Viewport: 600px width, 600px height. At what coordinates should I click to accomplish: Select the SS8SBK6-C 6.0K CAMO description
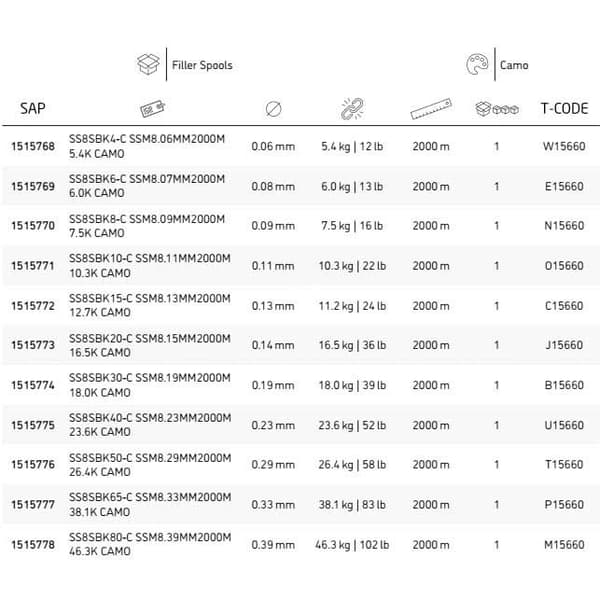pyautogui.click(x=147, y=186)
